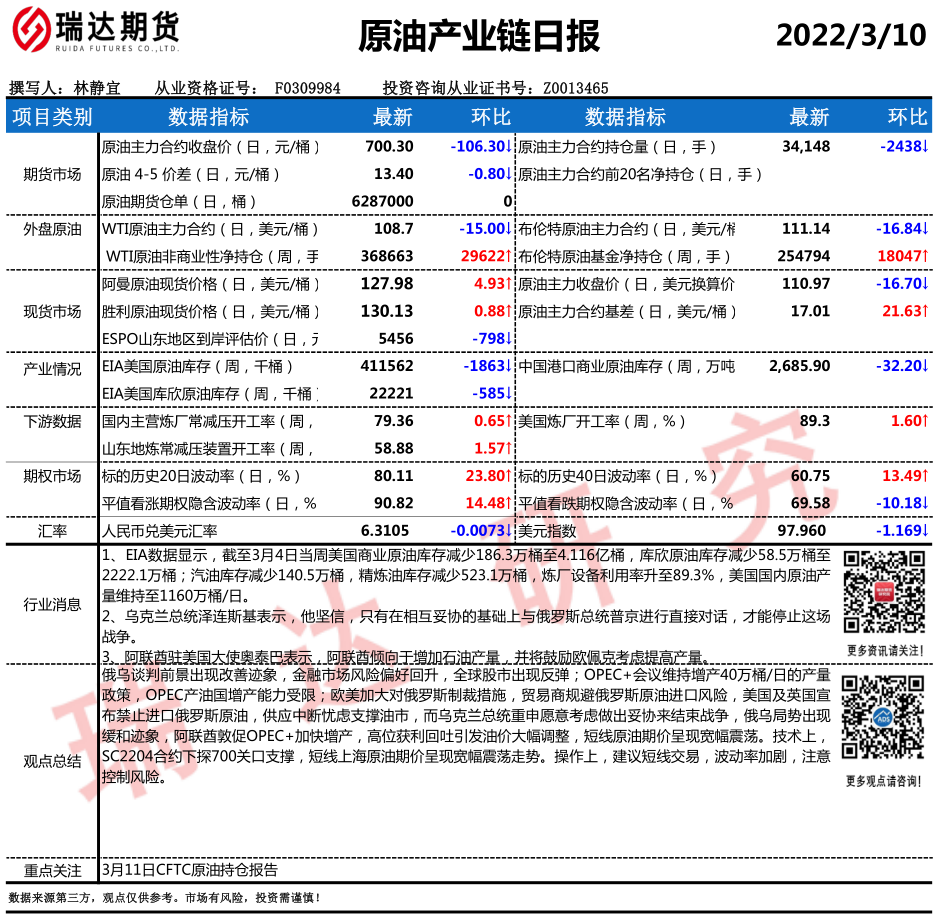Image resolution: width=937 pixels, height=918 pixels.
Task: Click the red up arrow after 29622
Action: (509, 257)
